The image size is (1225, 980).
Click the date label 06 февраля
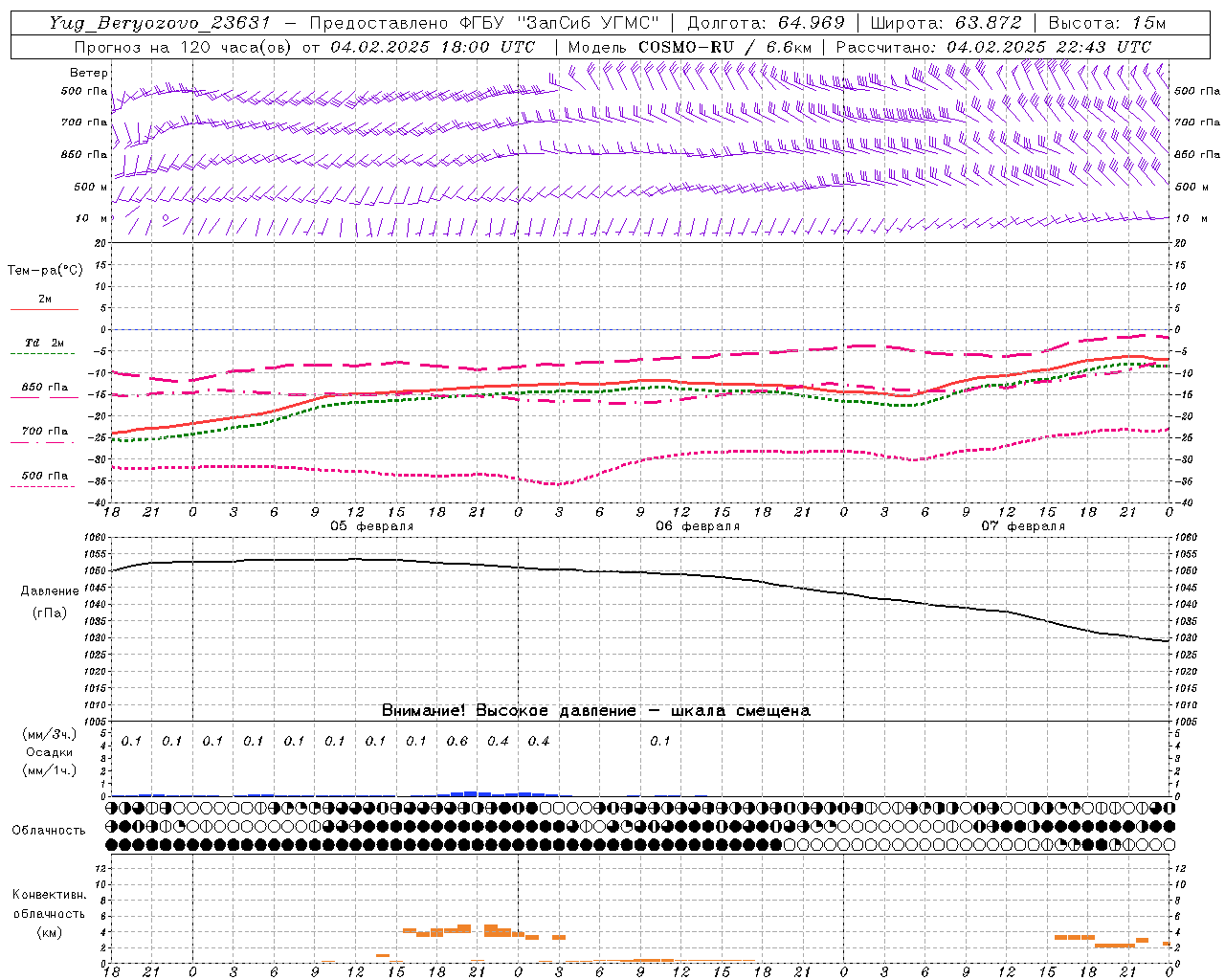click(698, 526)
